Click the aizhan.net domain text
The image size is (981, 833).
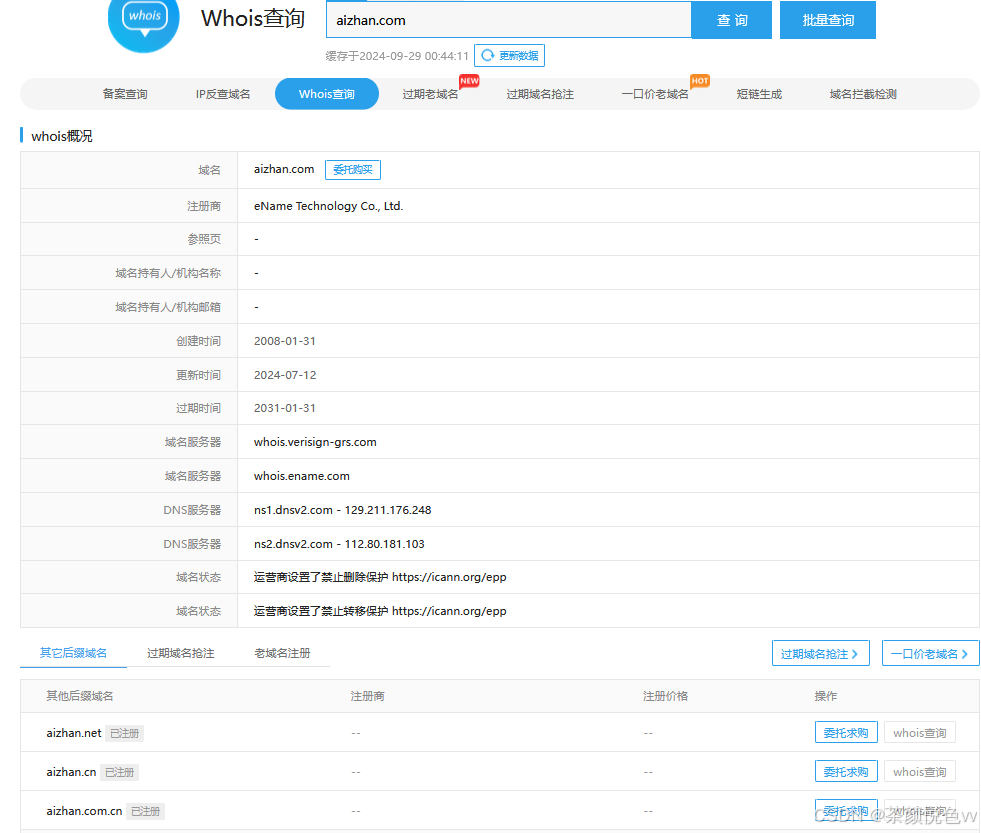73,733
